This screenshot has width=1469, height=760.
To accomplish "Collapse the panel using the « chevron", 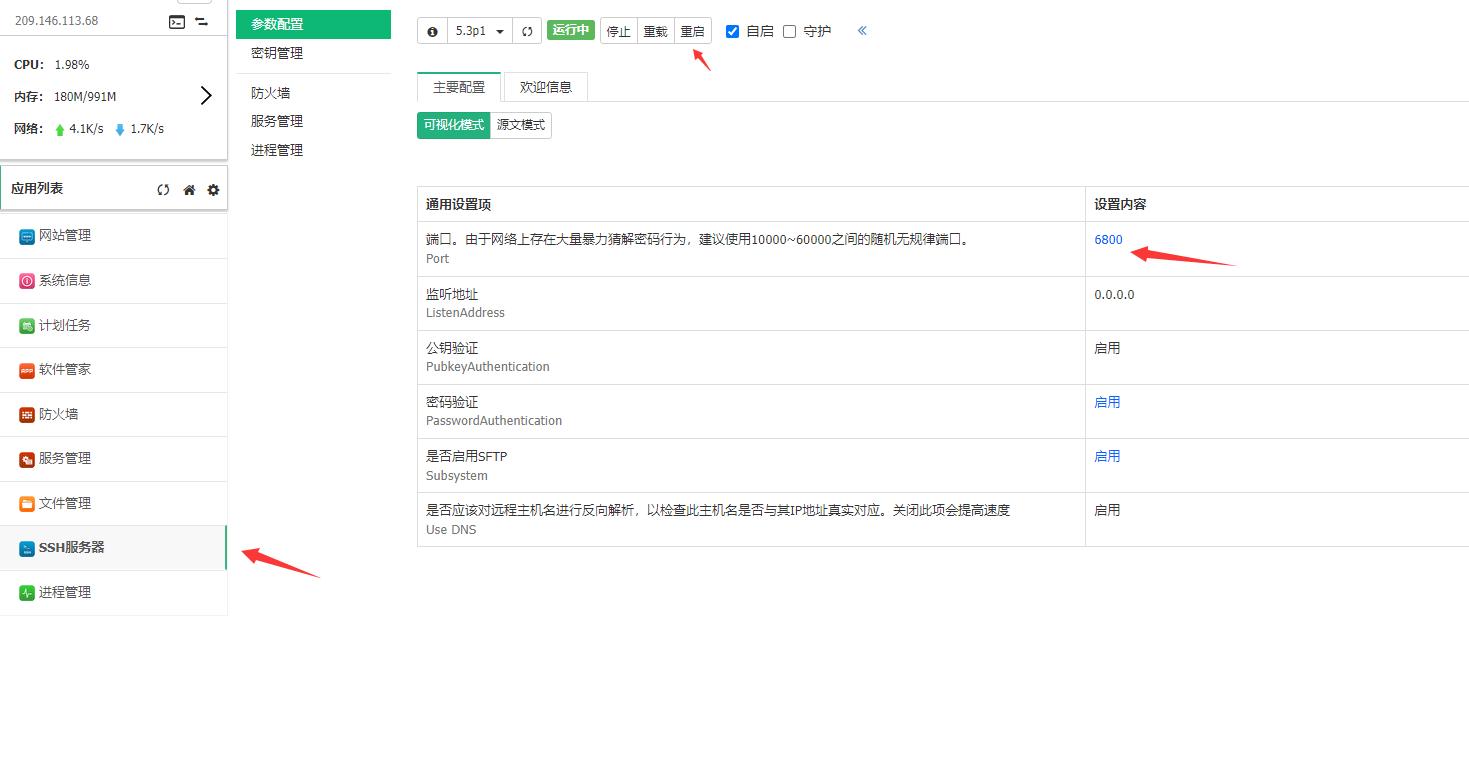I will click(x=861, y=30).
